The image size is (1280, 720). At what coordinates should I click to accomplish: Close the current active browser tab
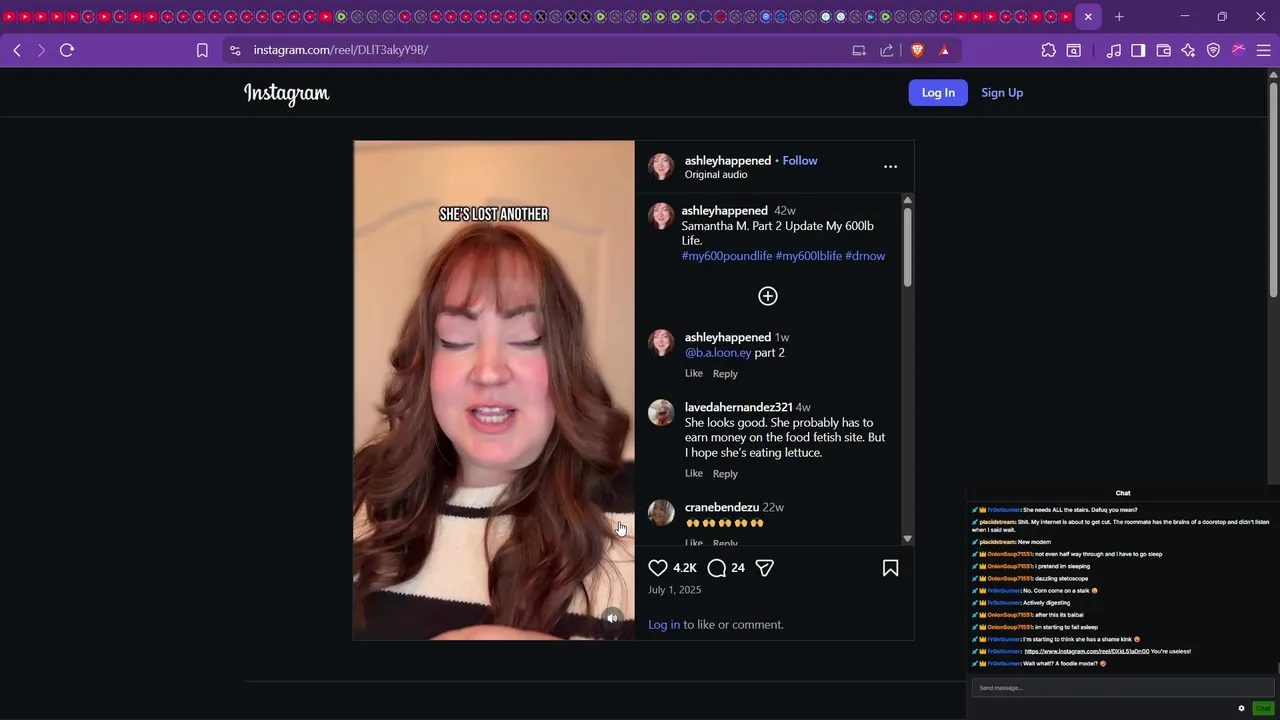tap(1088, 17)
